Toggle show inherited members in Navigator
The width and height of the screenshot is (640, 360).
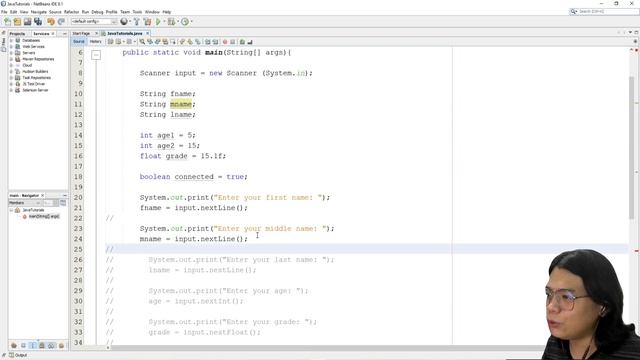(14, 346)
